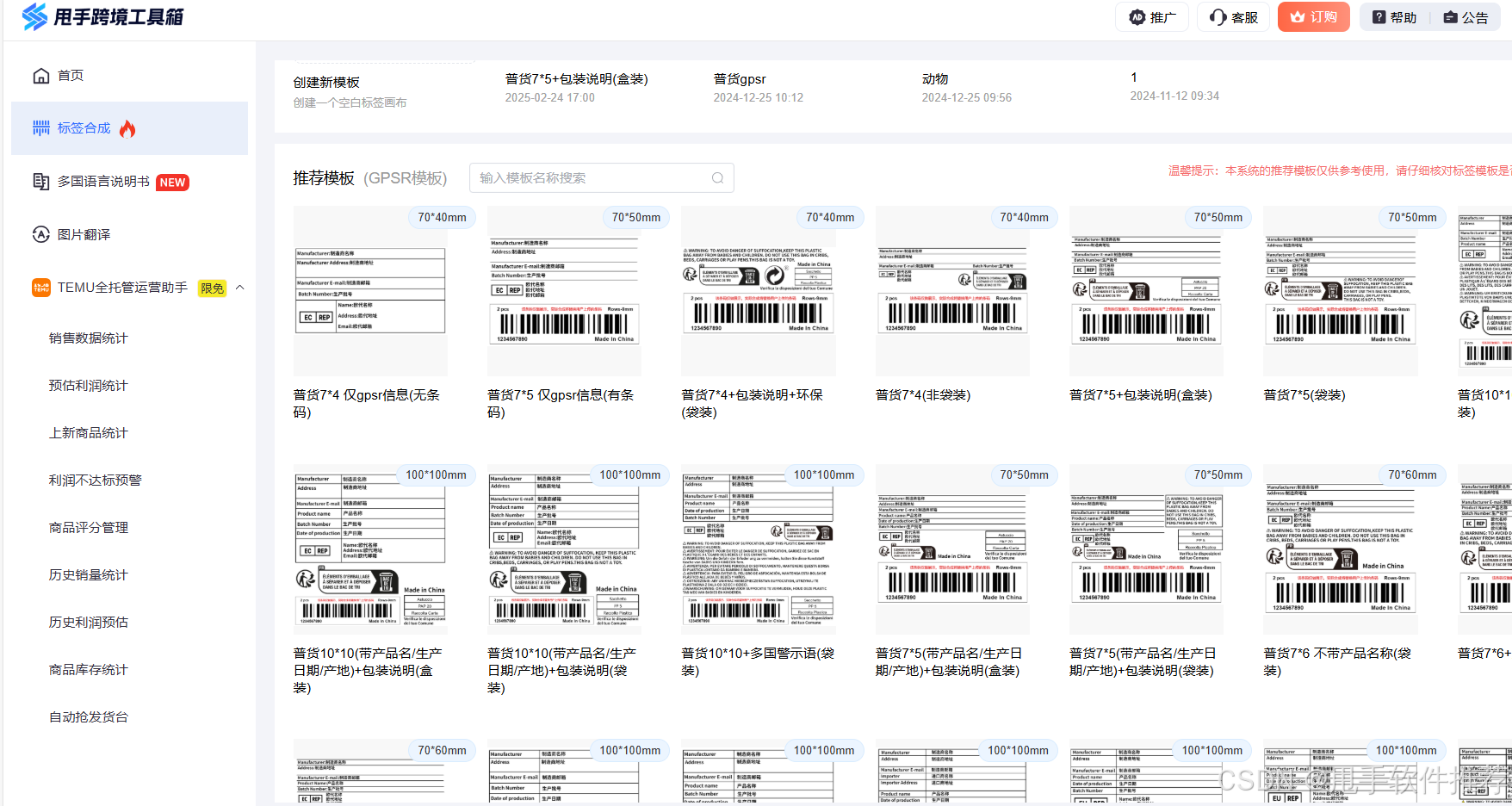Select the 普货7*5(袋装) template thumbnail
This screenshot has width=1512, height=806.
coord(1341,291)
